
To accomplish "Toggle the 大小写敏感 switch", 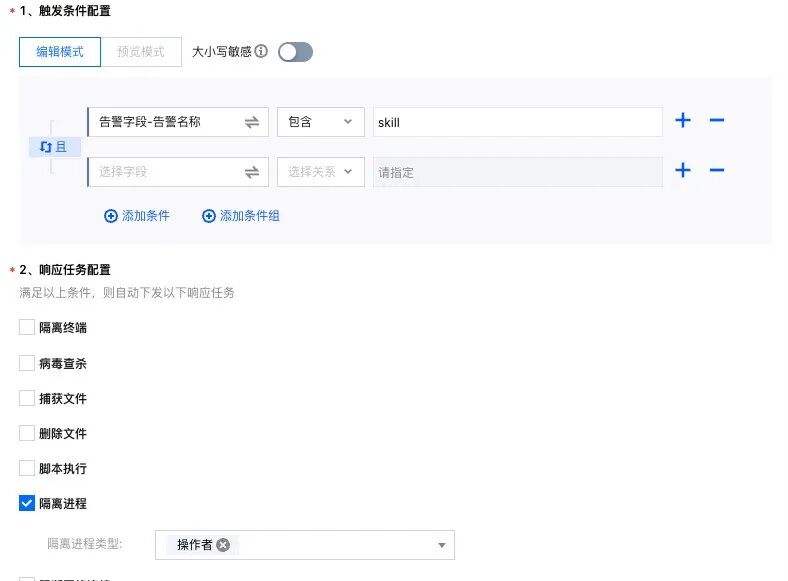I will pos(296,52).
